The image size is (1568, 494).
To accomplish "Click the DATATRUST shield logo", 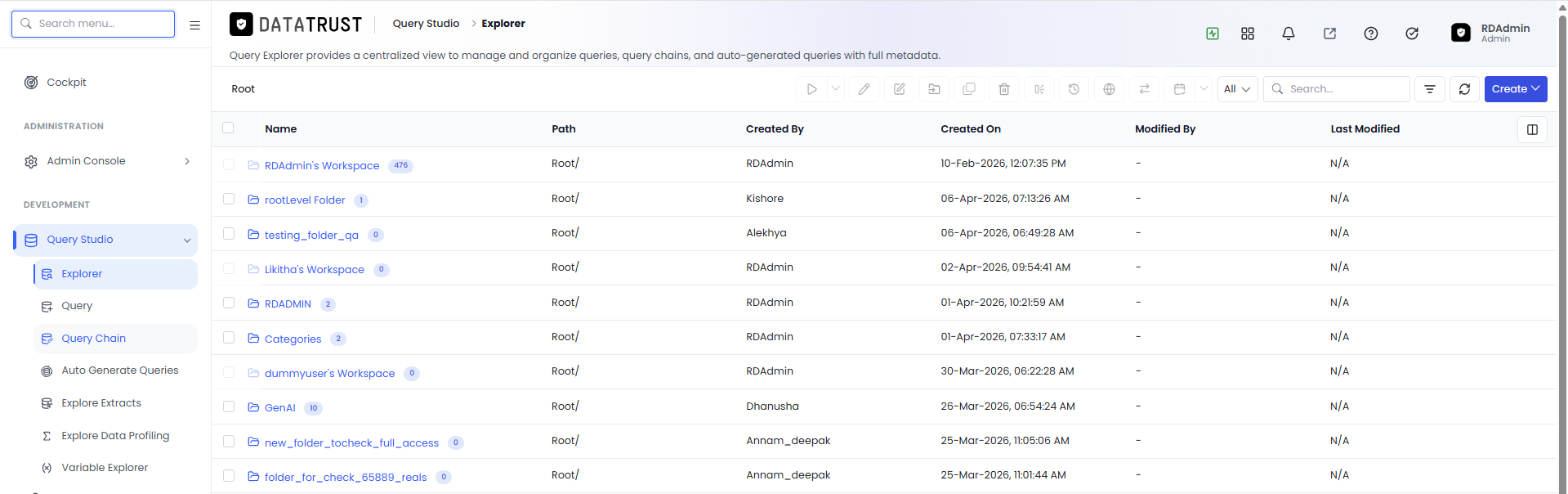I will 241,25.
